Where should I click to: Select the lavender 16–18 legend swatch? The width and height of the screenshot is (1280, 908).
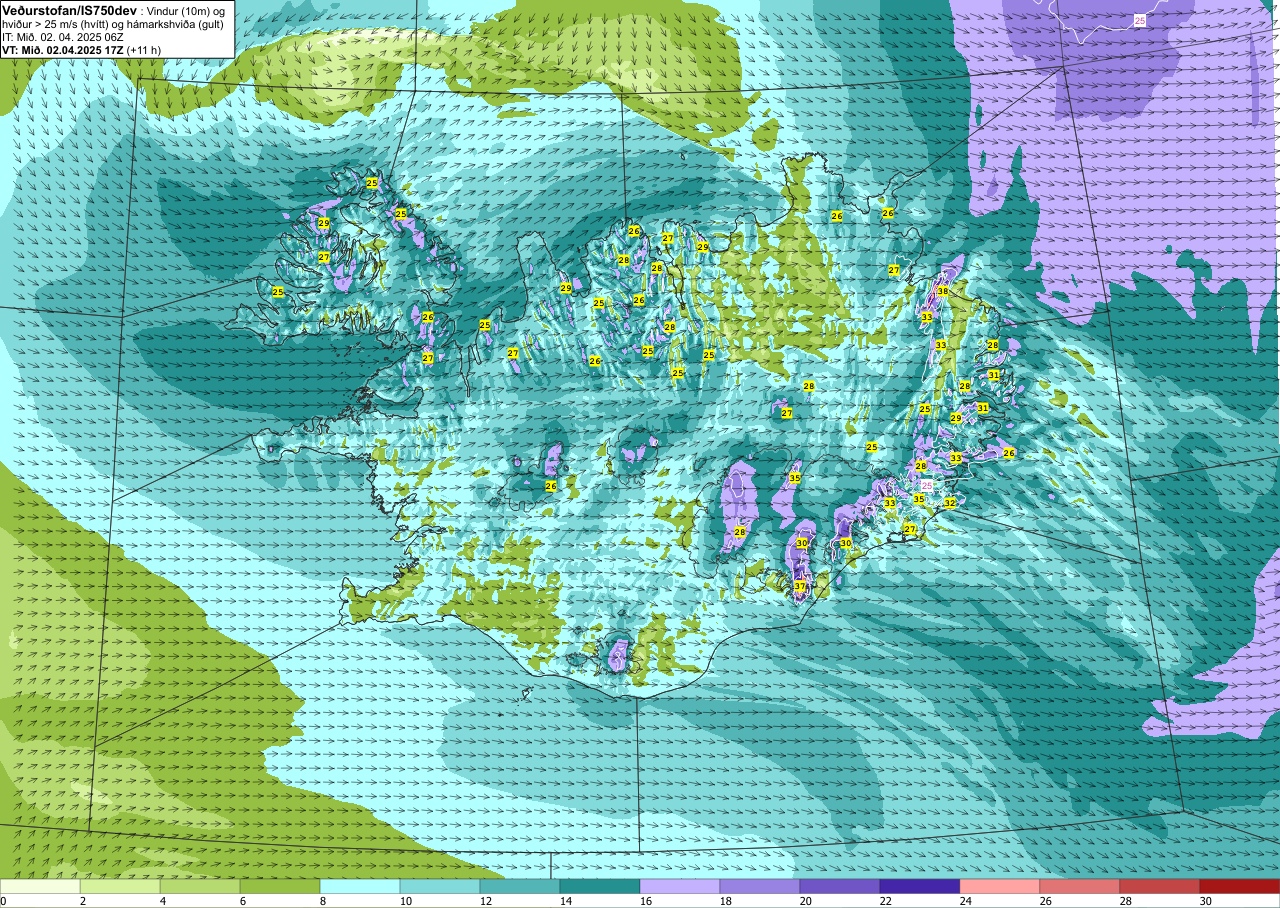(680, 886)
